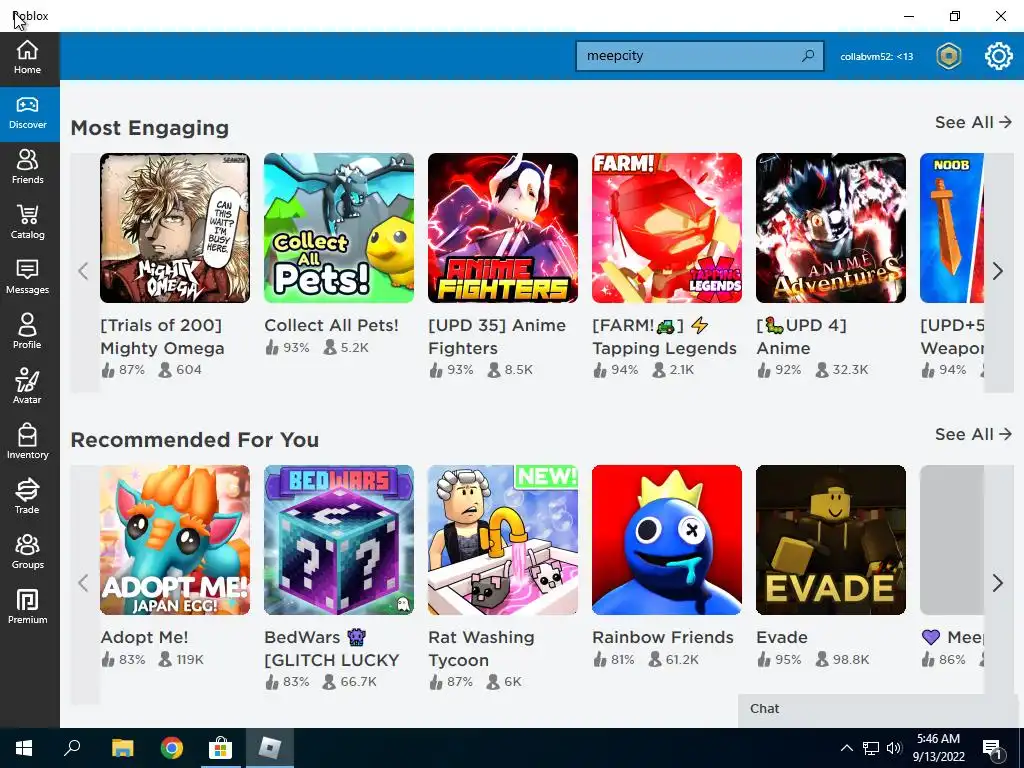Click the Collect All Pets! title

point(332,325)
